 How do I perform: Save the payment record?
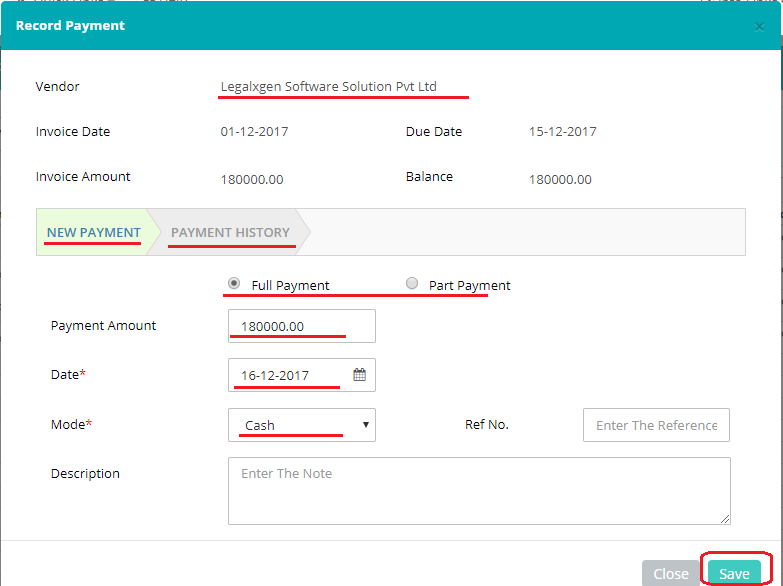(734, 573)
